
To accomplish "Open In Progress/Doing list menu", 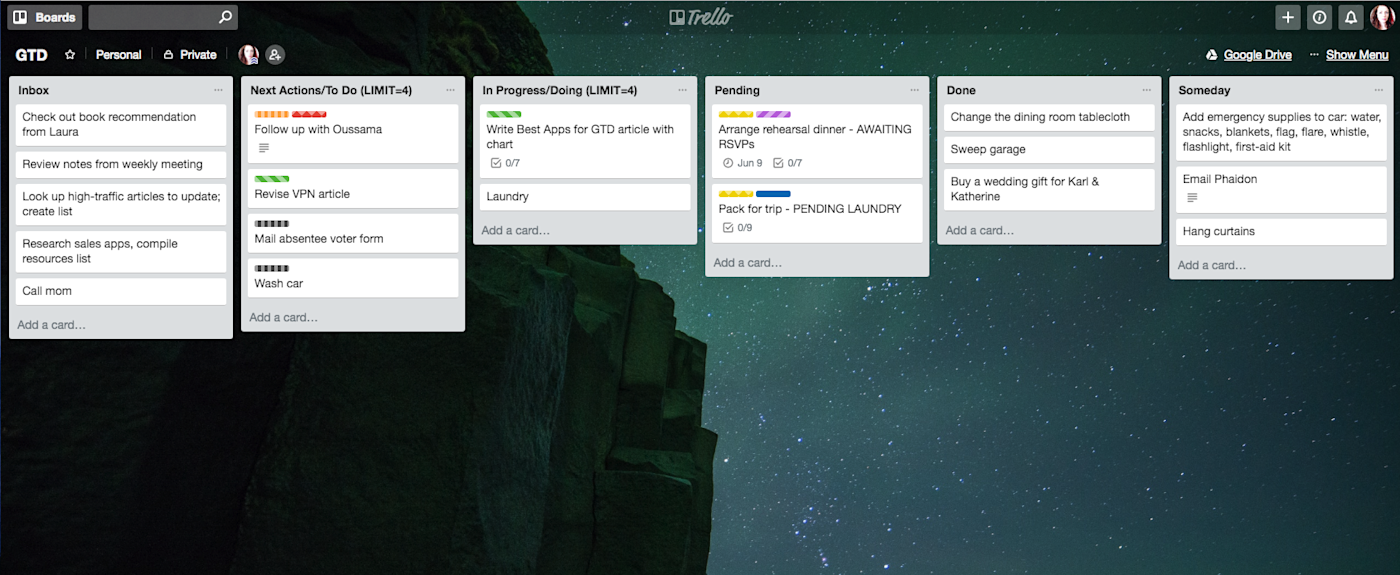I will click(682, 90).
